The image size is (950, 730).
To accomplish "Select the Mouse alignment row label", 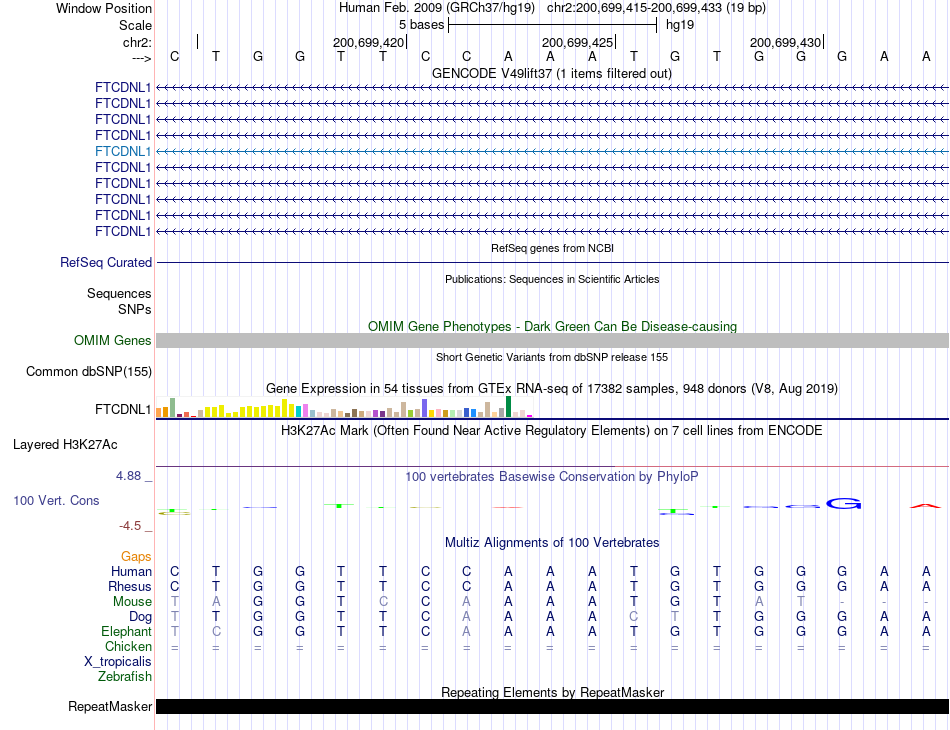I will (132, 602).
